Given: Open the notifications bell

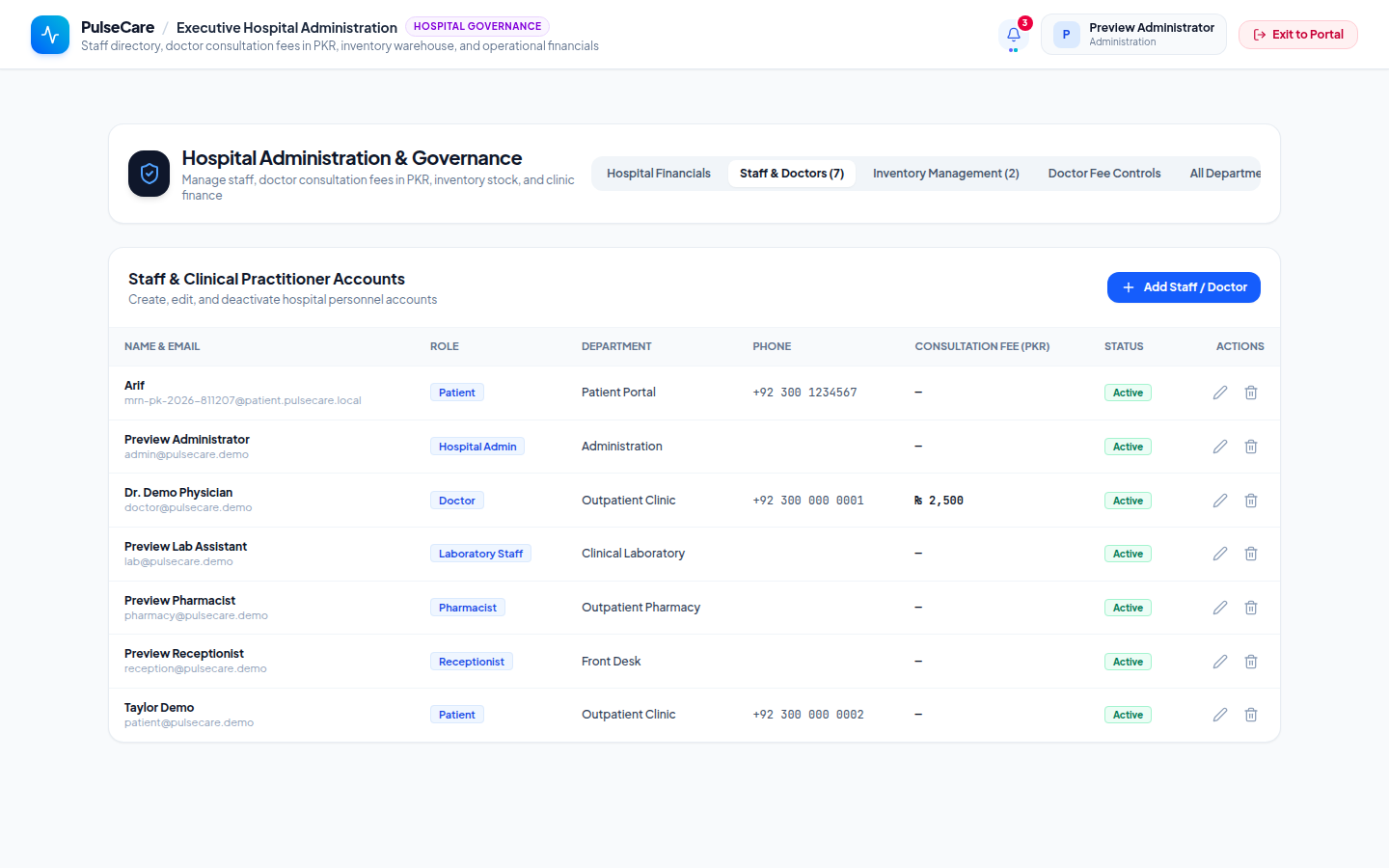Looking at the screenshot, I should pos(1014,35).
